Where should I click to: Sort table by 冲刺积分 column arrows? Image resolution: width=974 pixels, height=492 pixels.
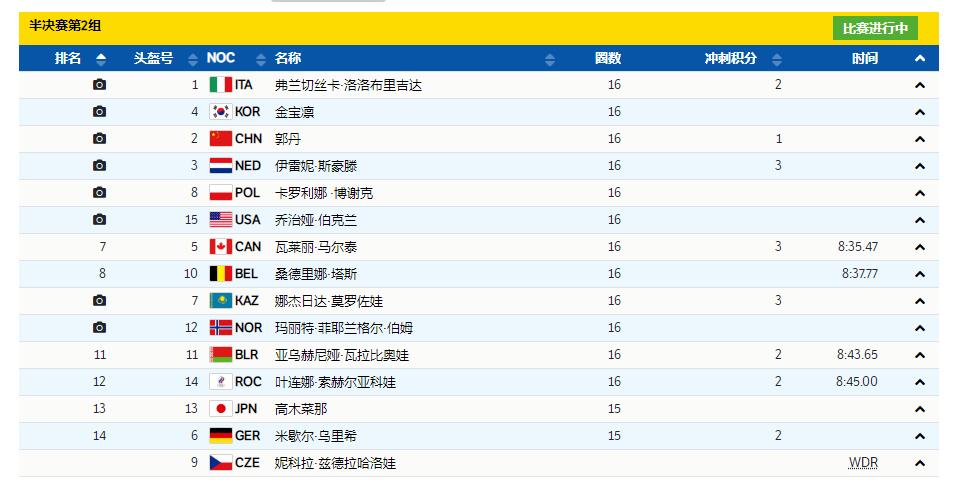[x=777, y=59]
